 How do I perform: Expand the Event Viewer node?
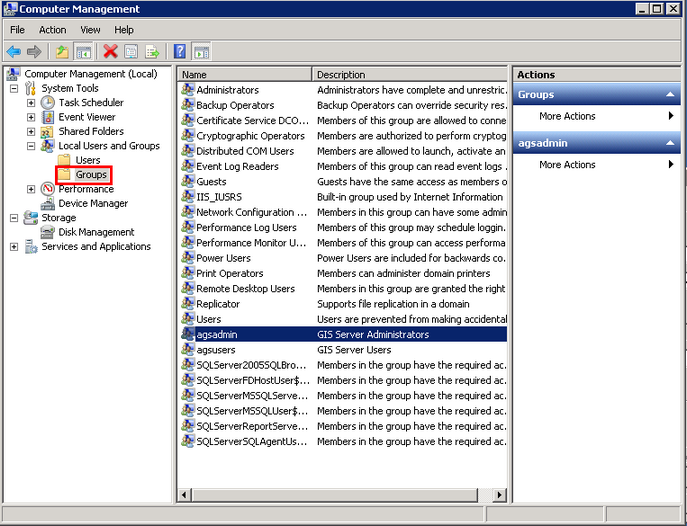click(31, 117)
